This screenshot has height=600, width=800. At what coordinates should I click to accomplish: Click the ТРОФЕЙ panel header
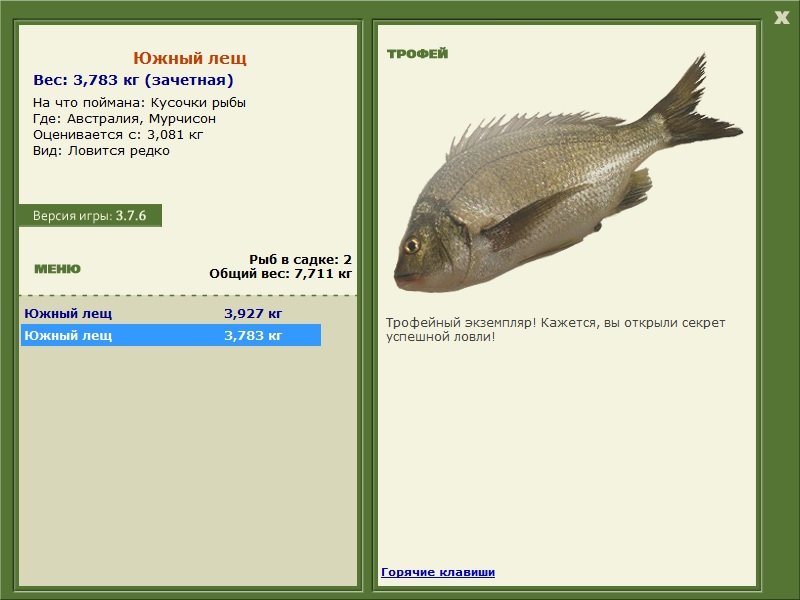(415, 50)
